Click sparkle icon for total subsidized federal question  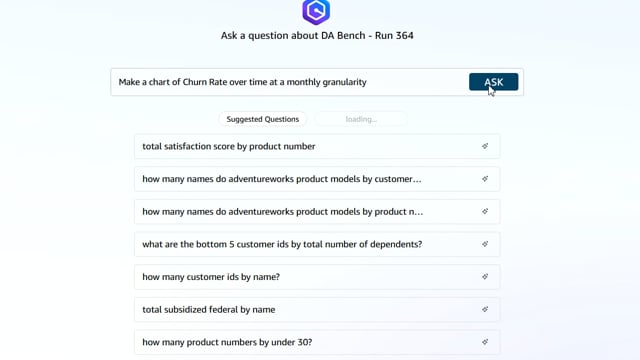point(485,309)
